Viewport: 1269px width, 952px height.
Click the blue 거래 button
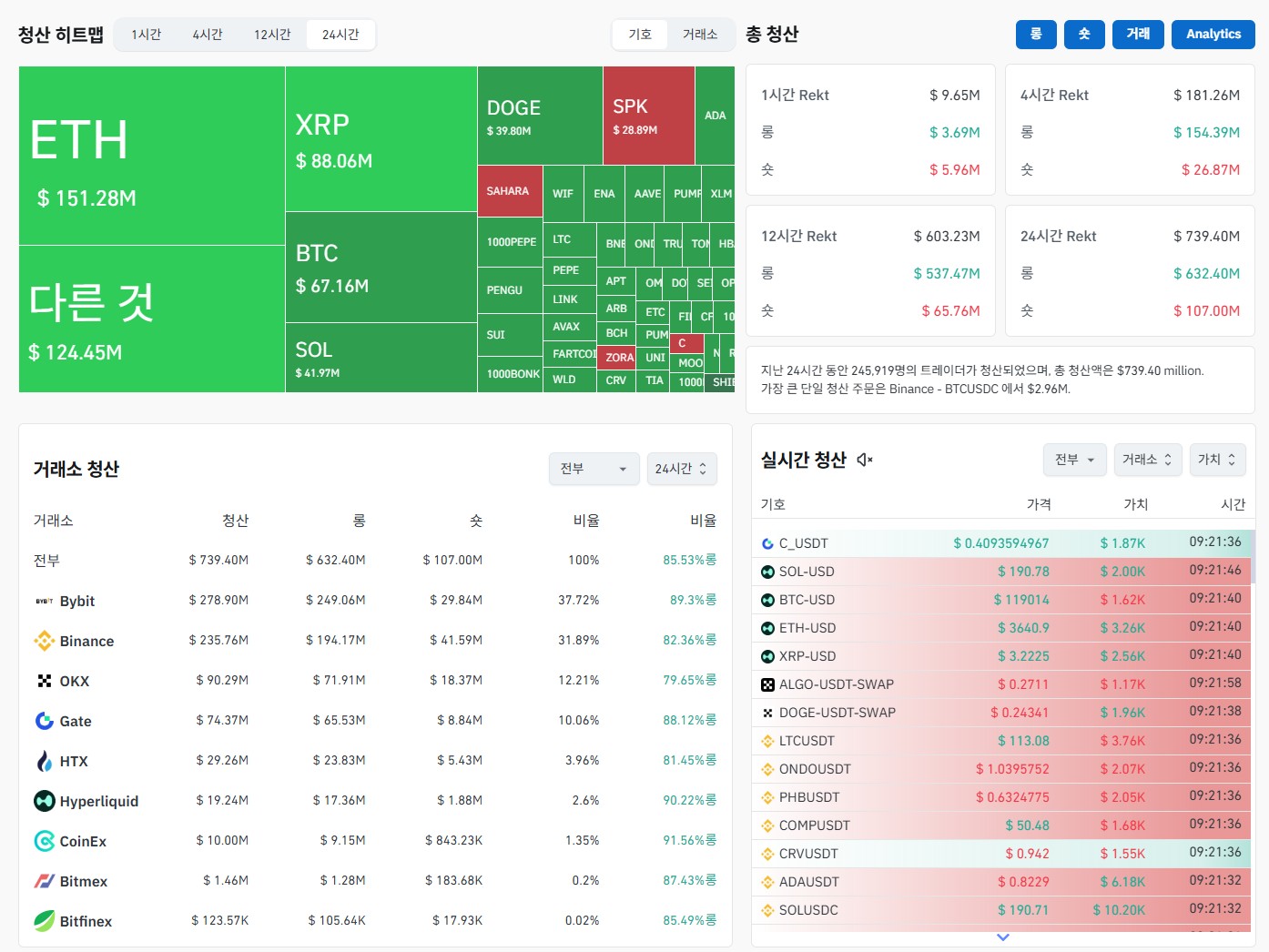click(1138, 34)
